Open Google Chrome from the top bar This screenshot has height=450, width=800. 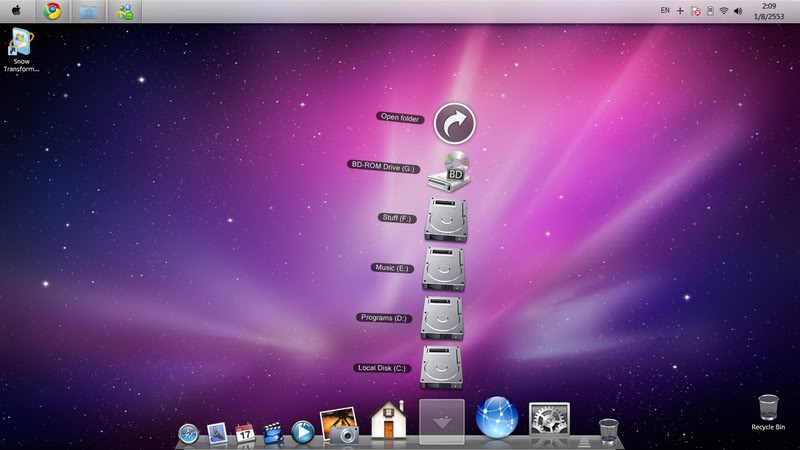pos(52,11)
